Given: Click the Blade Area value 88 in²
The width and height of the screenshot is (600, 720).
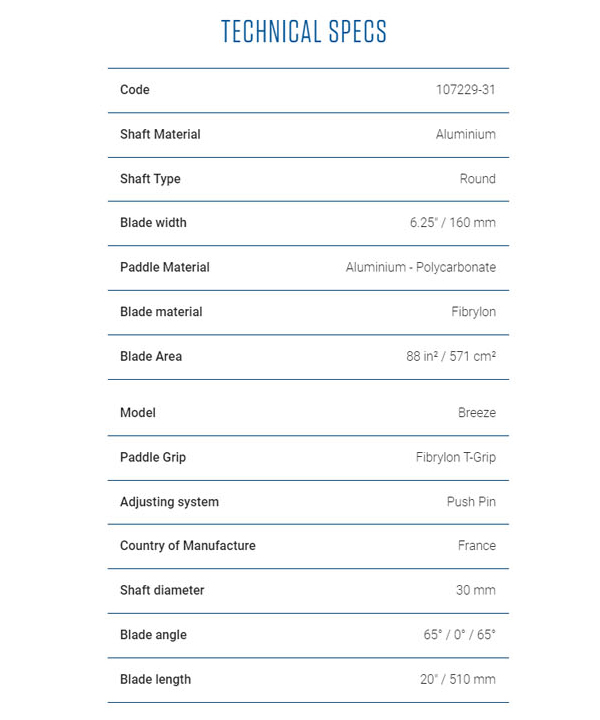Looking at the screenshot, I should 451,356.
